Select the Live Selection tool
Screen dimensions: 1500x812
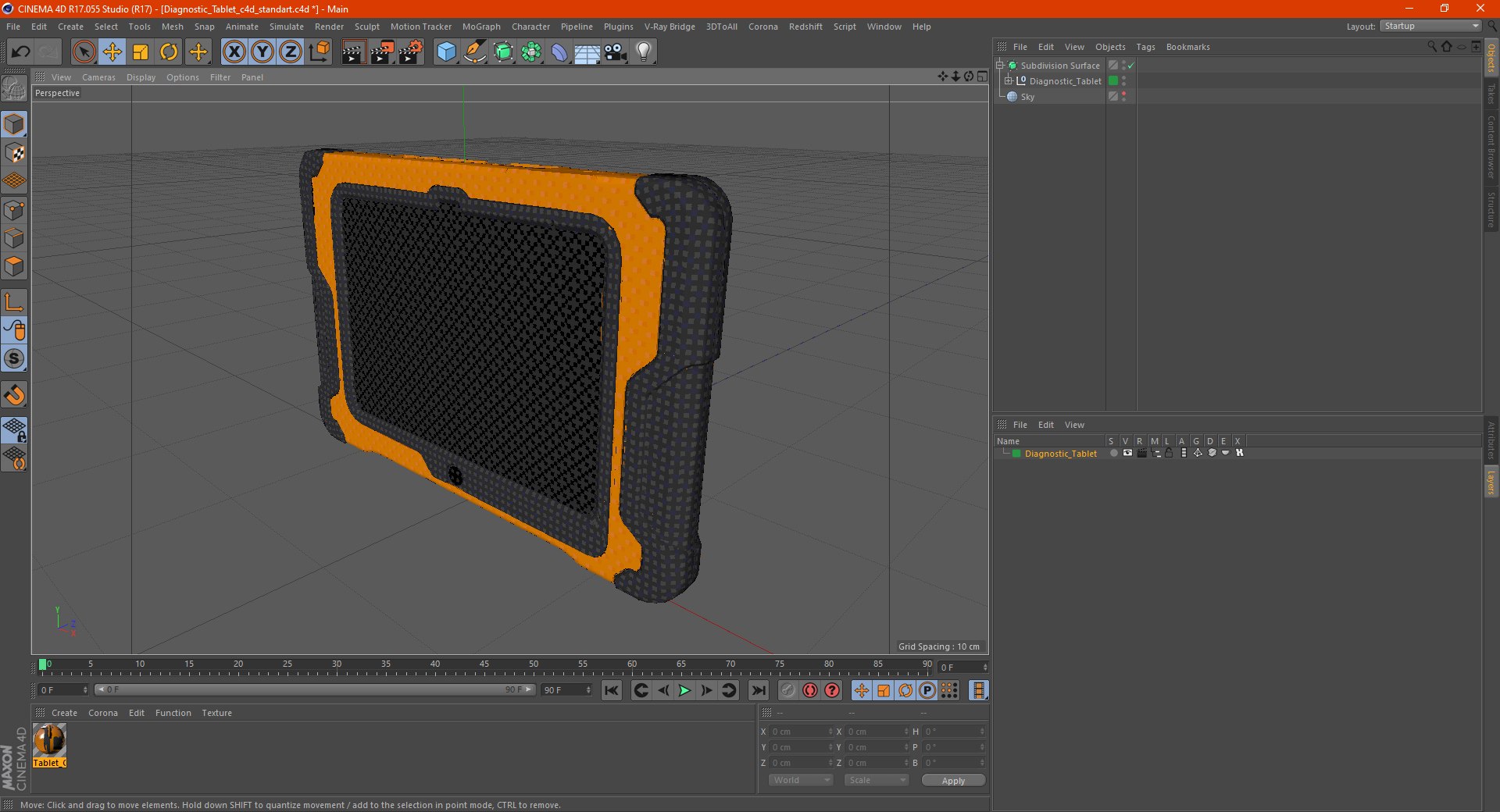click(84, 52)
